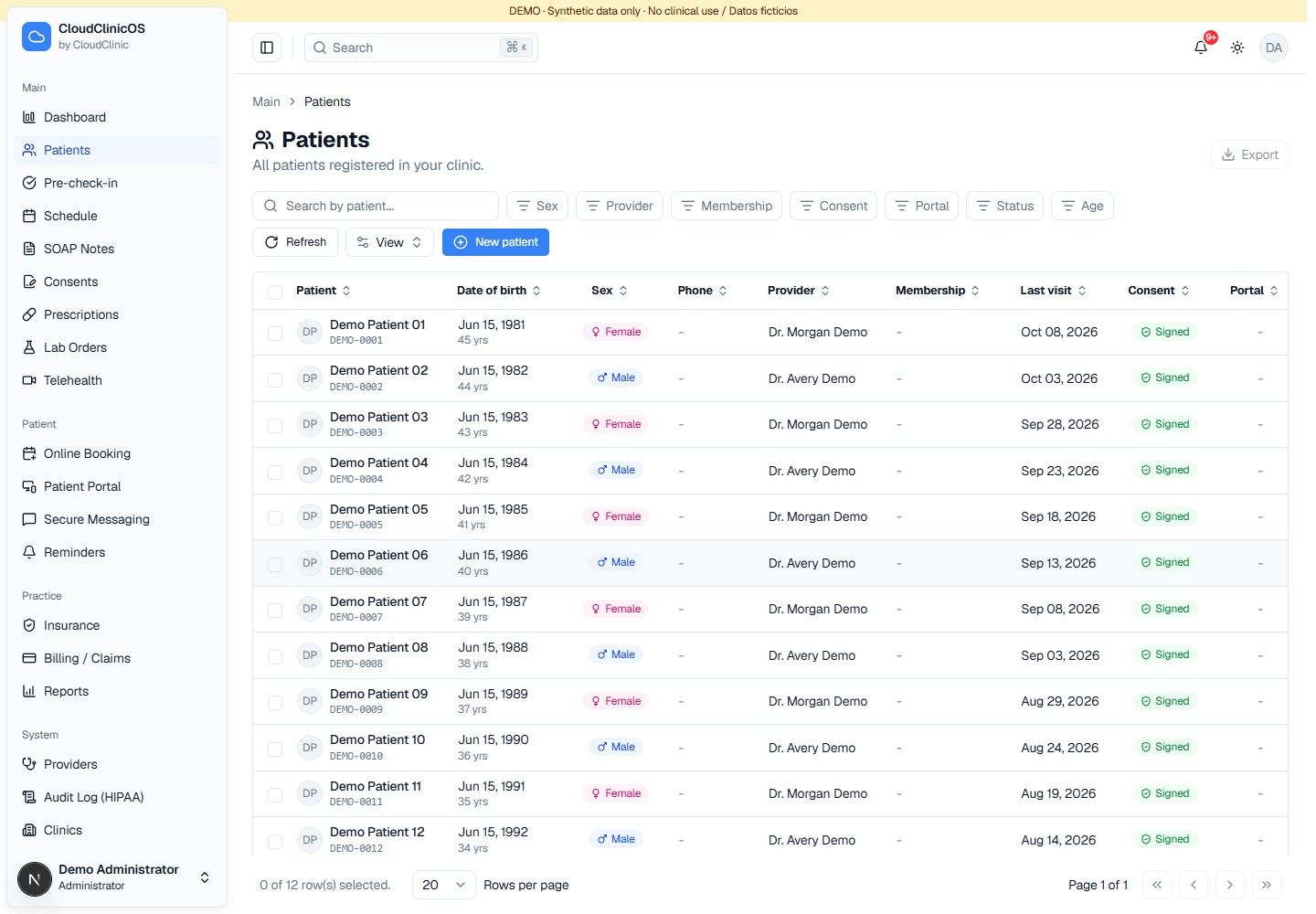The width and height of the screenshot is (1316, 914).
Task: Toggle the sidebar panel icon
Action: [267, 48]
